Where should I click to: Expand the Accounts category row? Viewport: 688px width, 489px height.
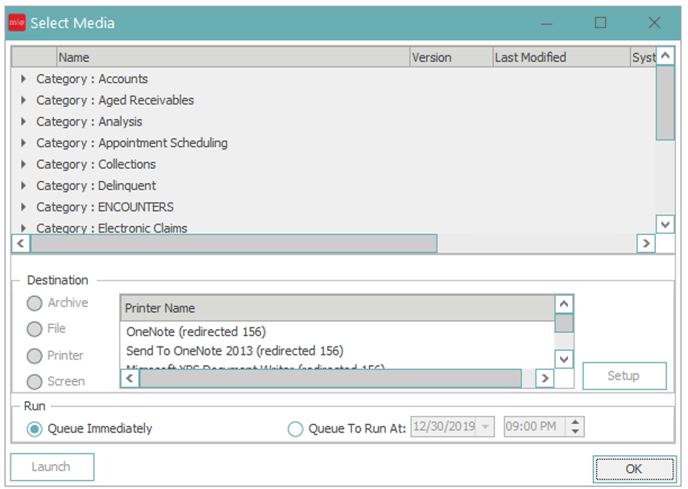point(23,79)
